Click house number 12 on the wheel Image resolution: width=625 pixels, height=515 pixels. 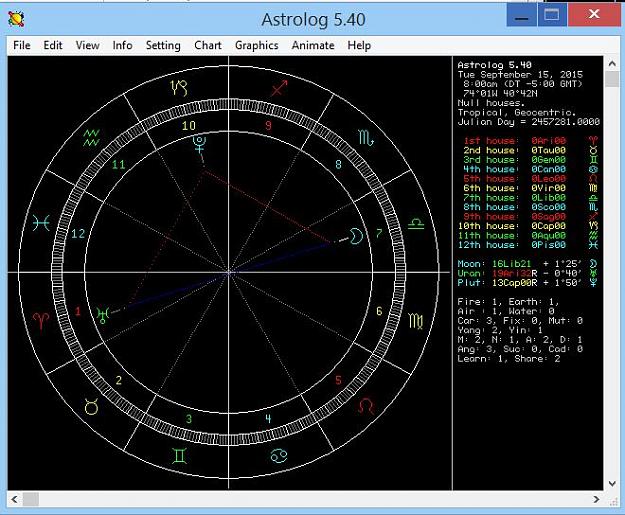tap(78, 234)
